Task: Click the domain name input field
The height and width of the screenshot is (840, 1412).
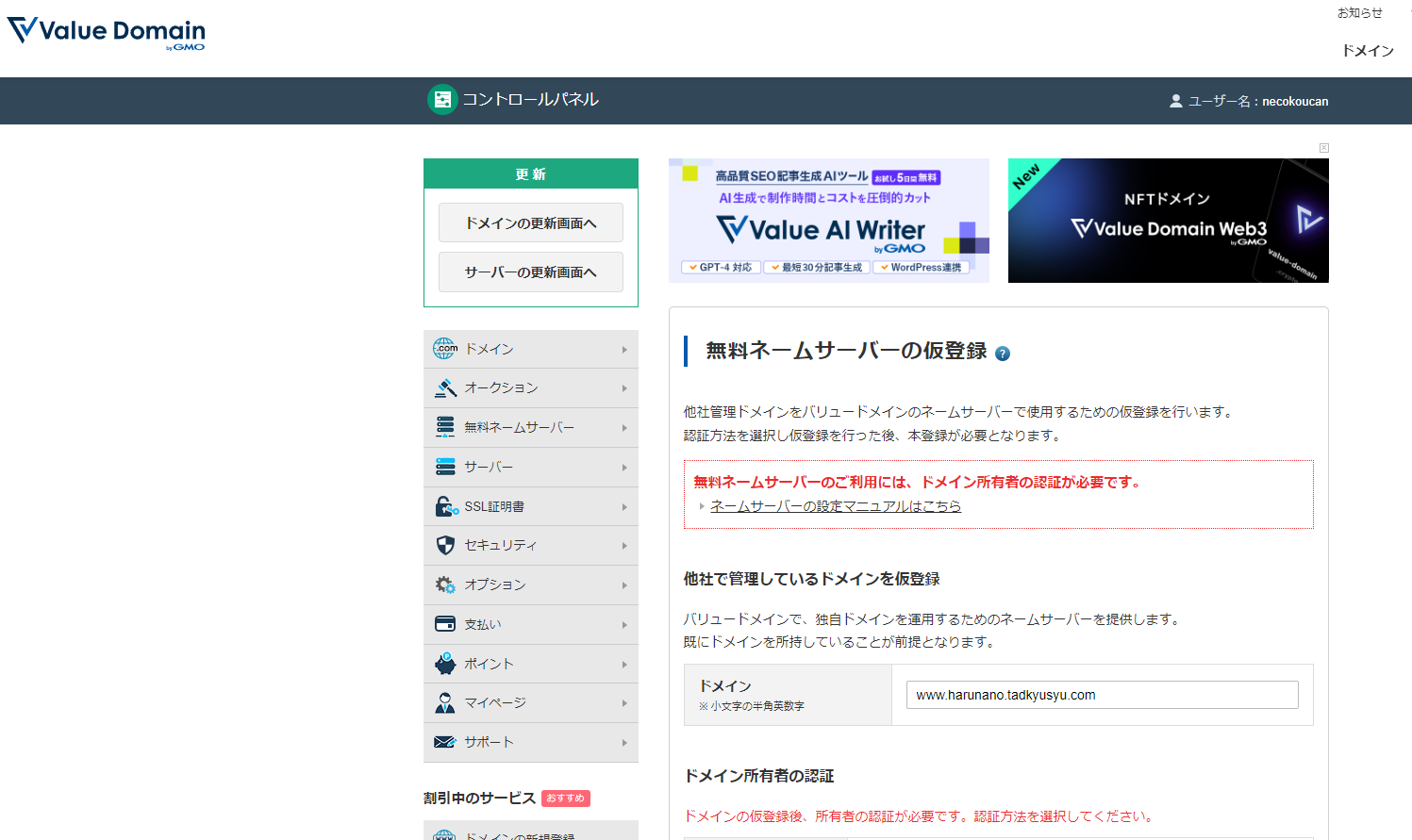Action: [1103, 695]
